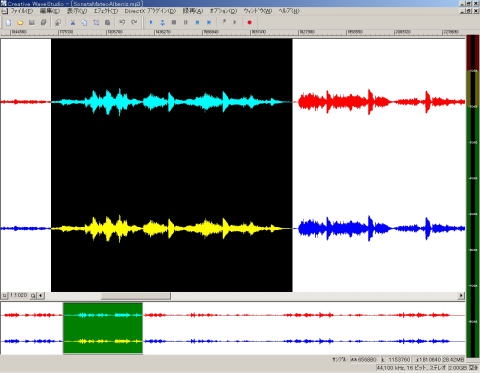Screen dimensions: 480x373
Task: Click the Stop playback square button
Action: (174, 22)
